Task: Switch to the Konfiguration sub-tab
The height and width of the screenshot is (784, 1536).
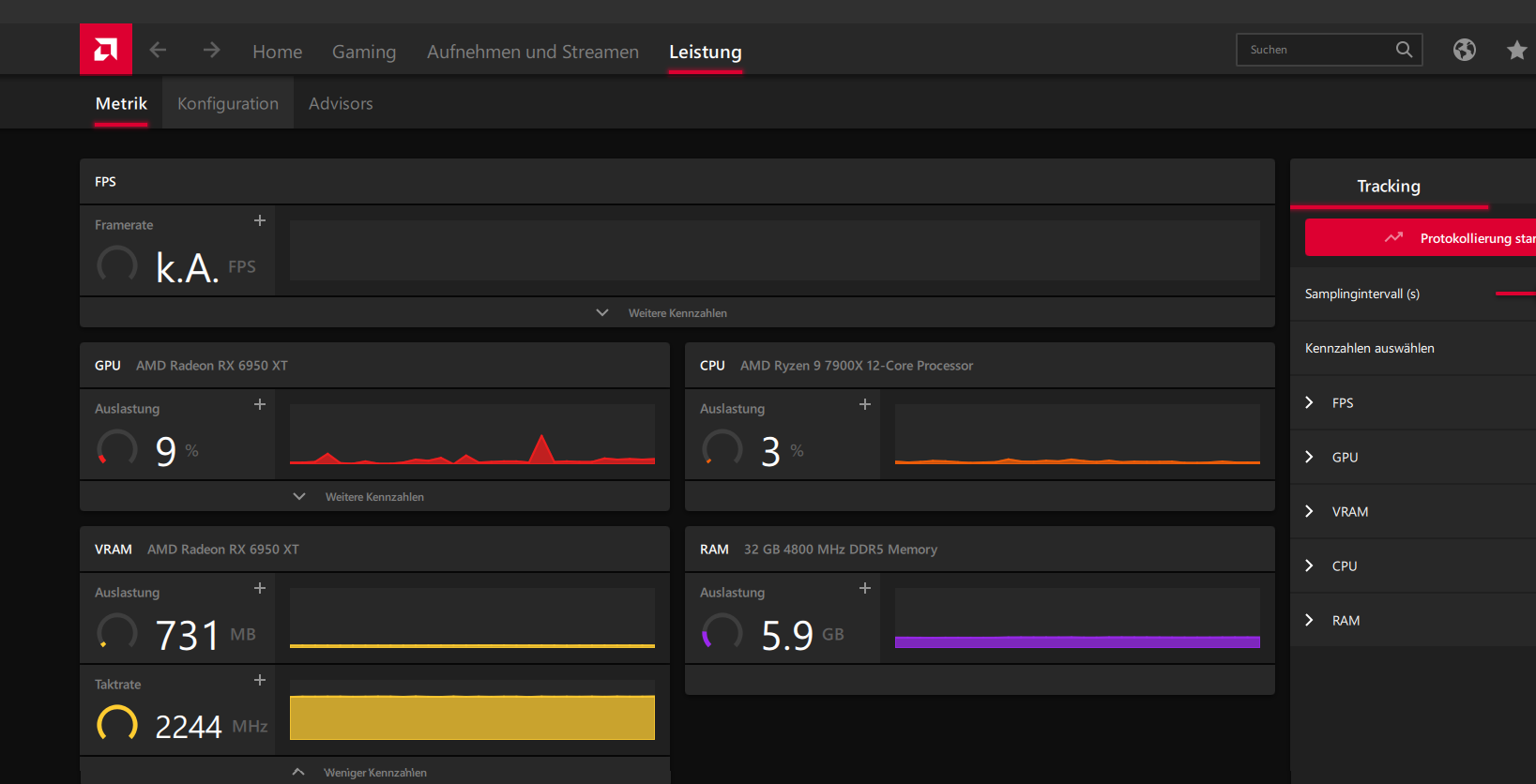Action: point(228,103)
